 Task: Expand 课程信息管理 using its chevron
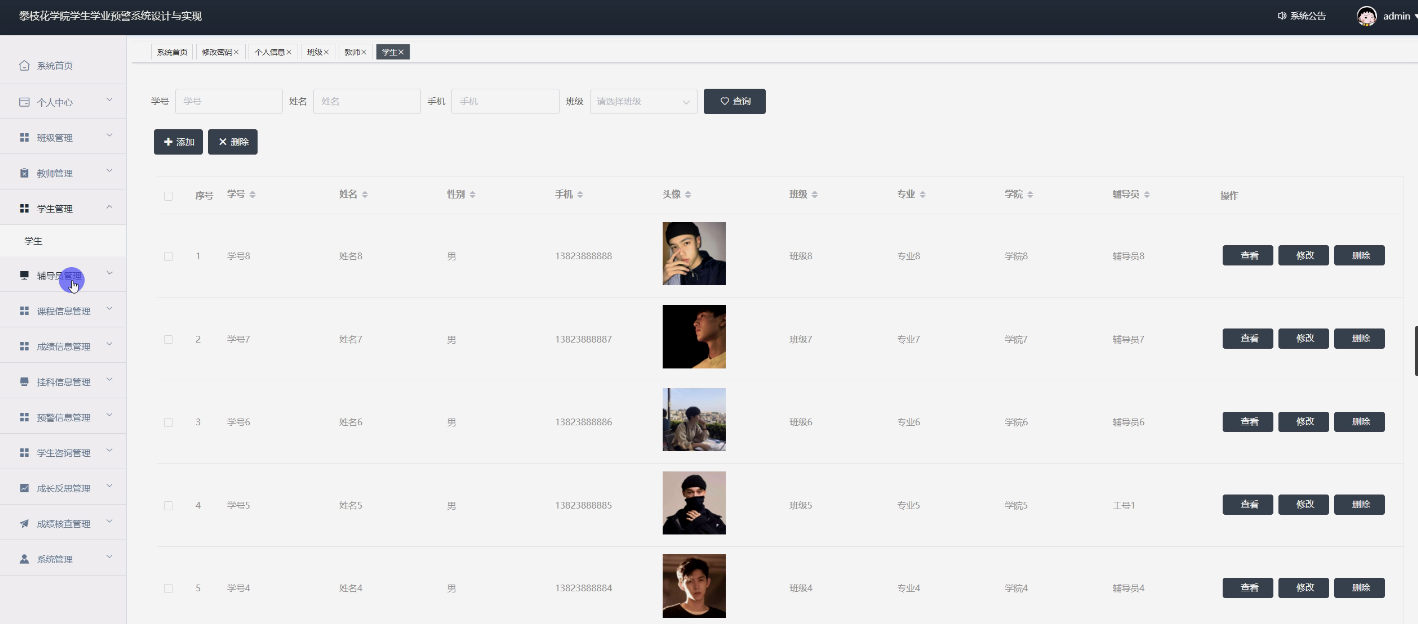[109, 310]
